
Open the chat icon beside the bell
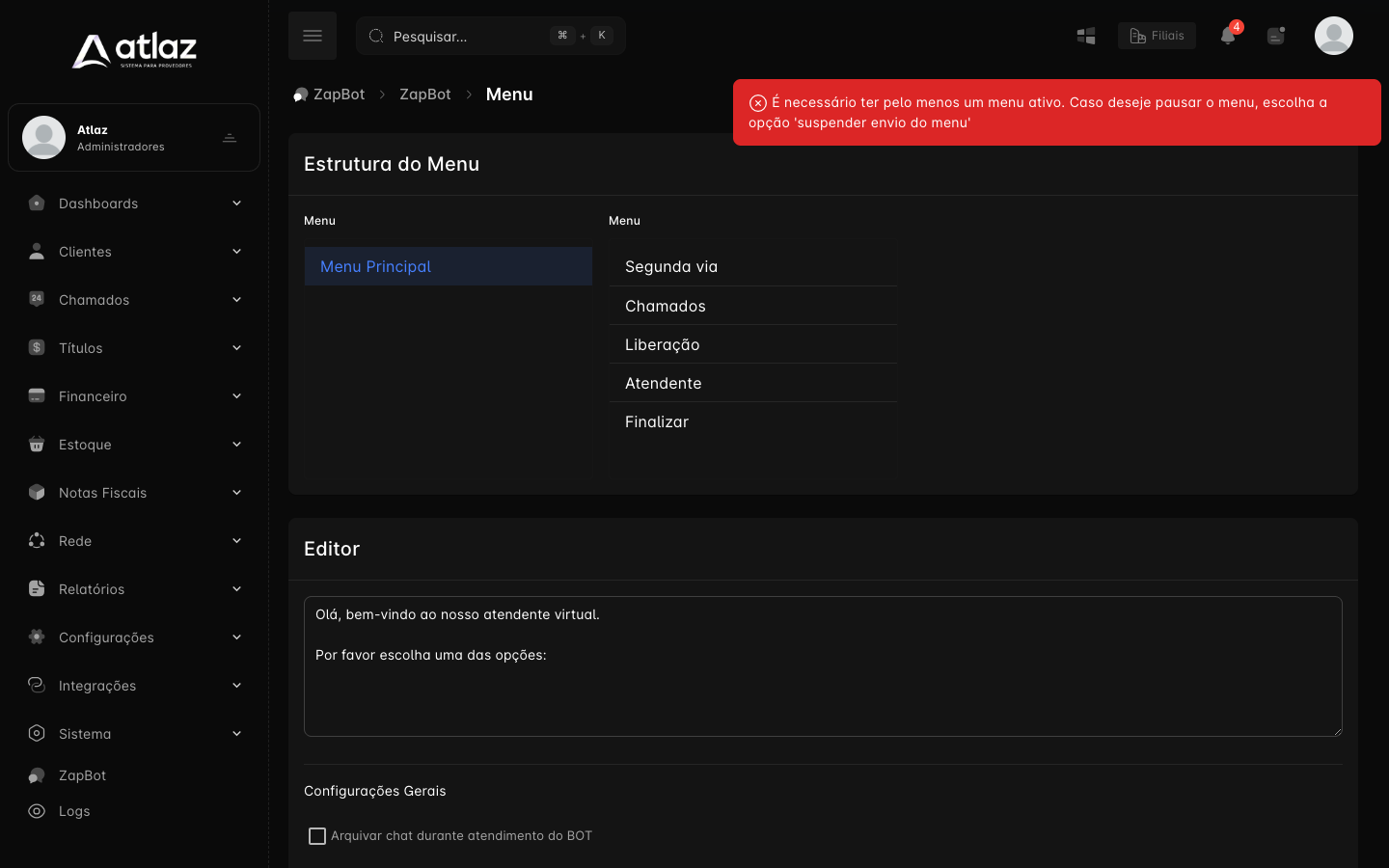1276,36
